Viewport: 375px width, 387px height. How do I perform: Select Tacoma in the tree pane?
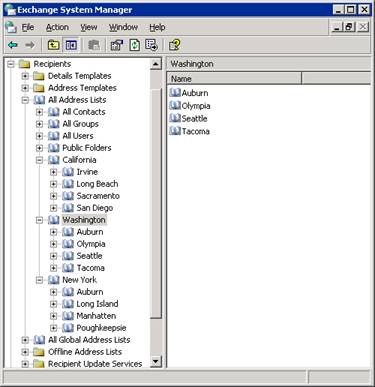click(90, 268)
